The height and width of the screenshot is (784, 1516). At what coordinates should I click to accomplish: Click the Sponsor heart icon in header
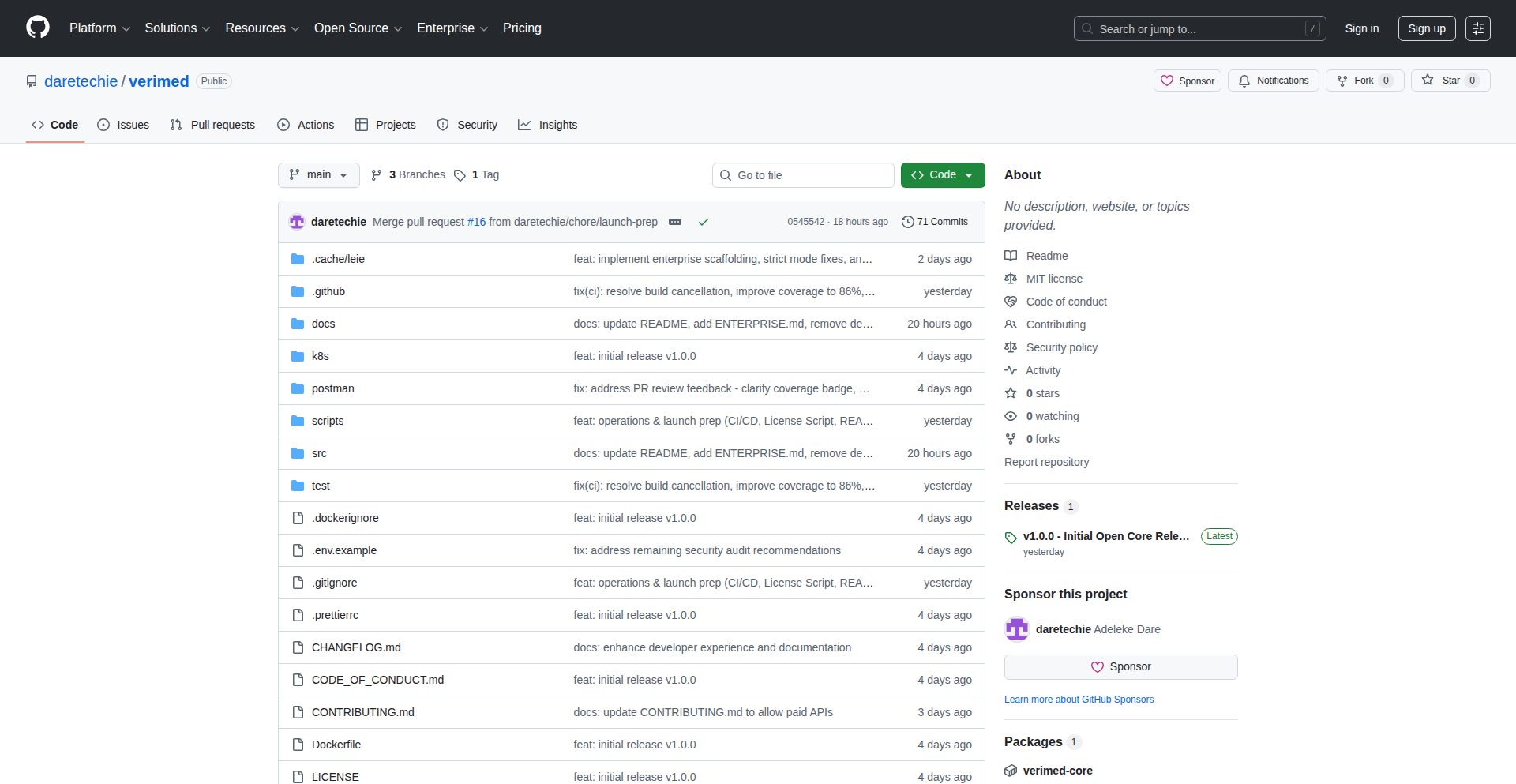tap(1169, 81)
